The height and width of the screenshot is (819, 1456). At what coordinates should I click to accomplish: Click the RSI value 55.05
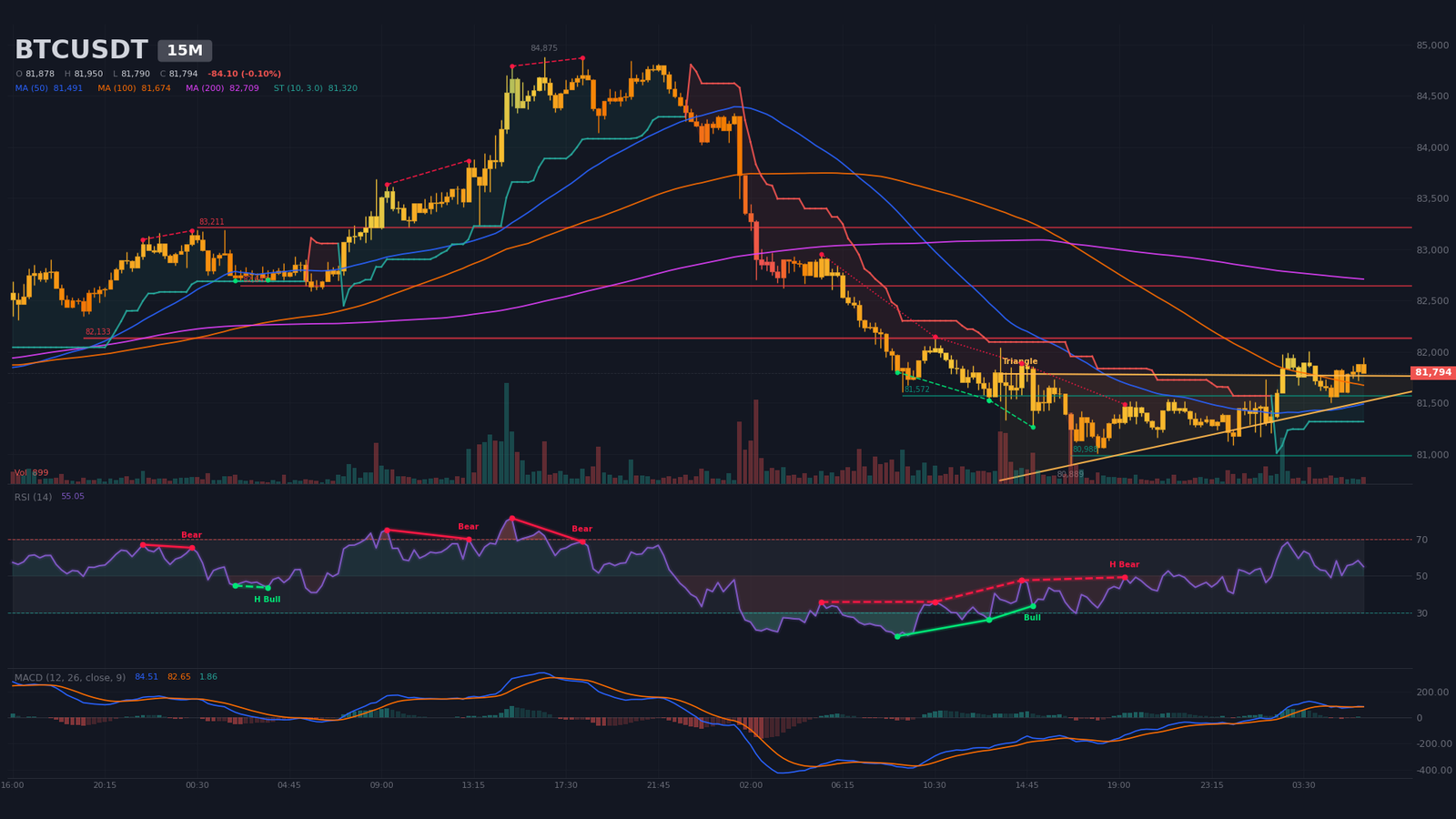coord(73,497)
